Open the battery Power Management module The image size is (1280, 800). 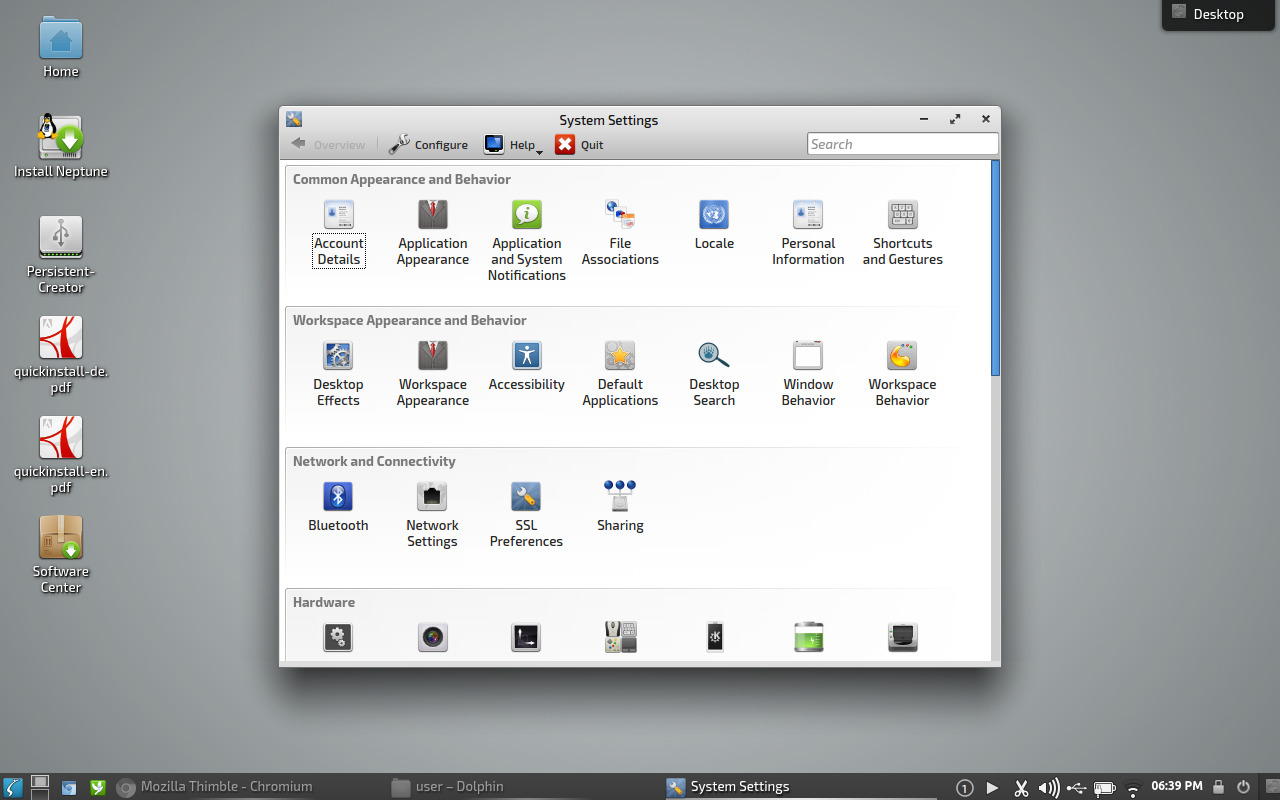point(808,637)
